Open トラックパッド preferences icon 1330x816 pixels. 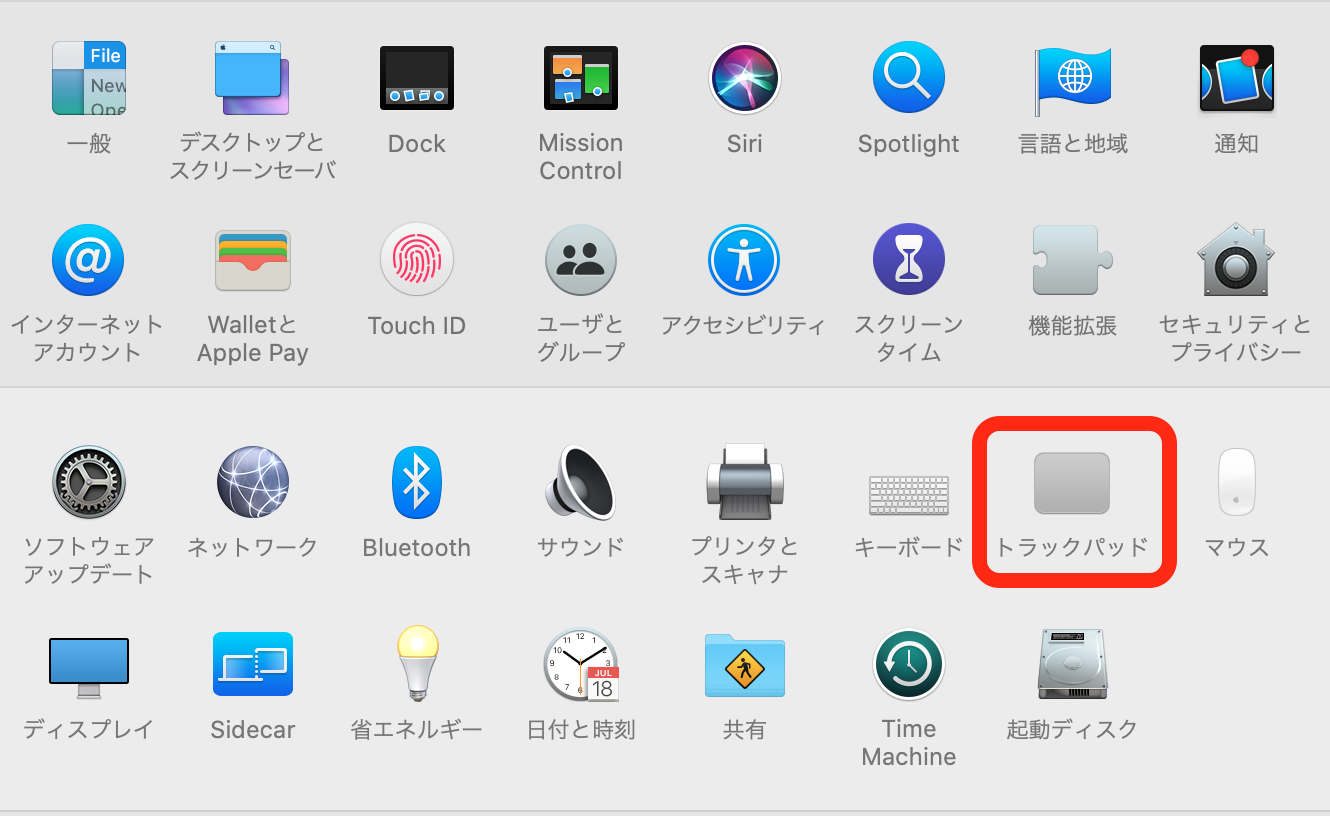point(1072,483)
